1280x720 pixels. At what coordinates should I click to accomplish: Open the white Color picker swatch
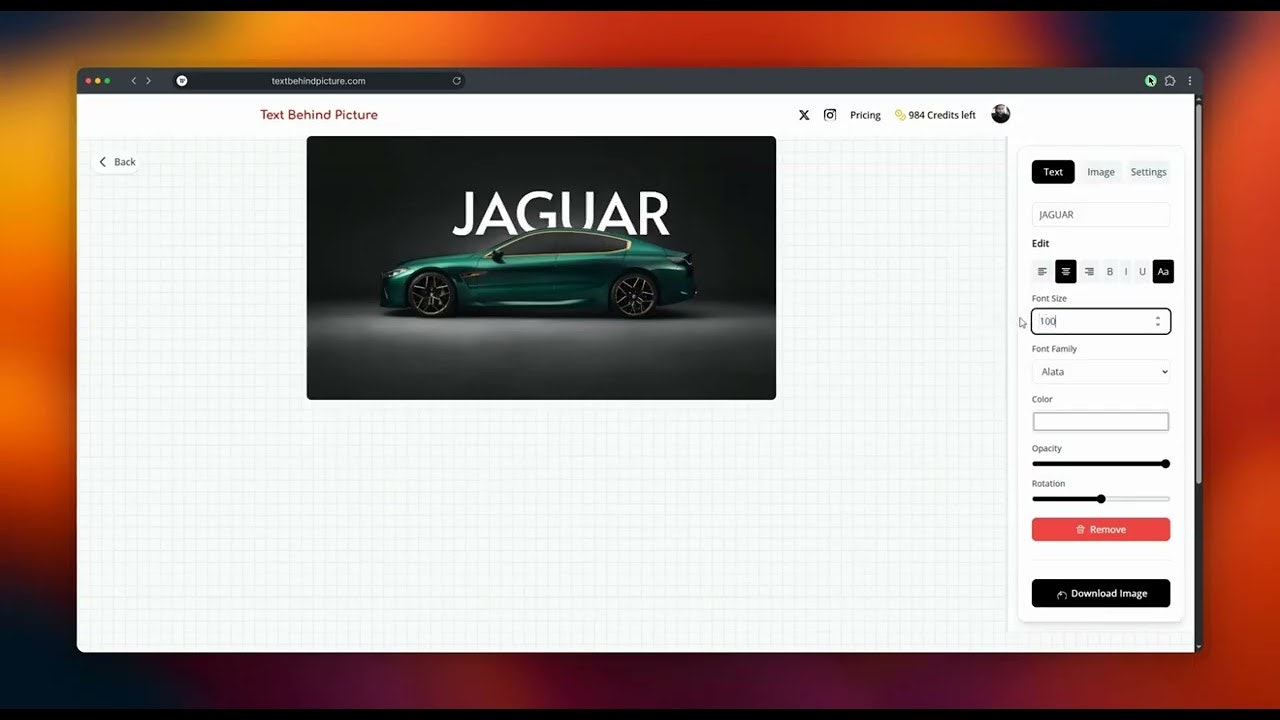(1101, 422)
